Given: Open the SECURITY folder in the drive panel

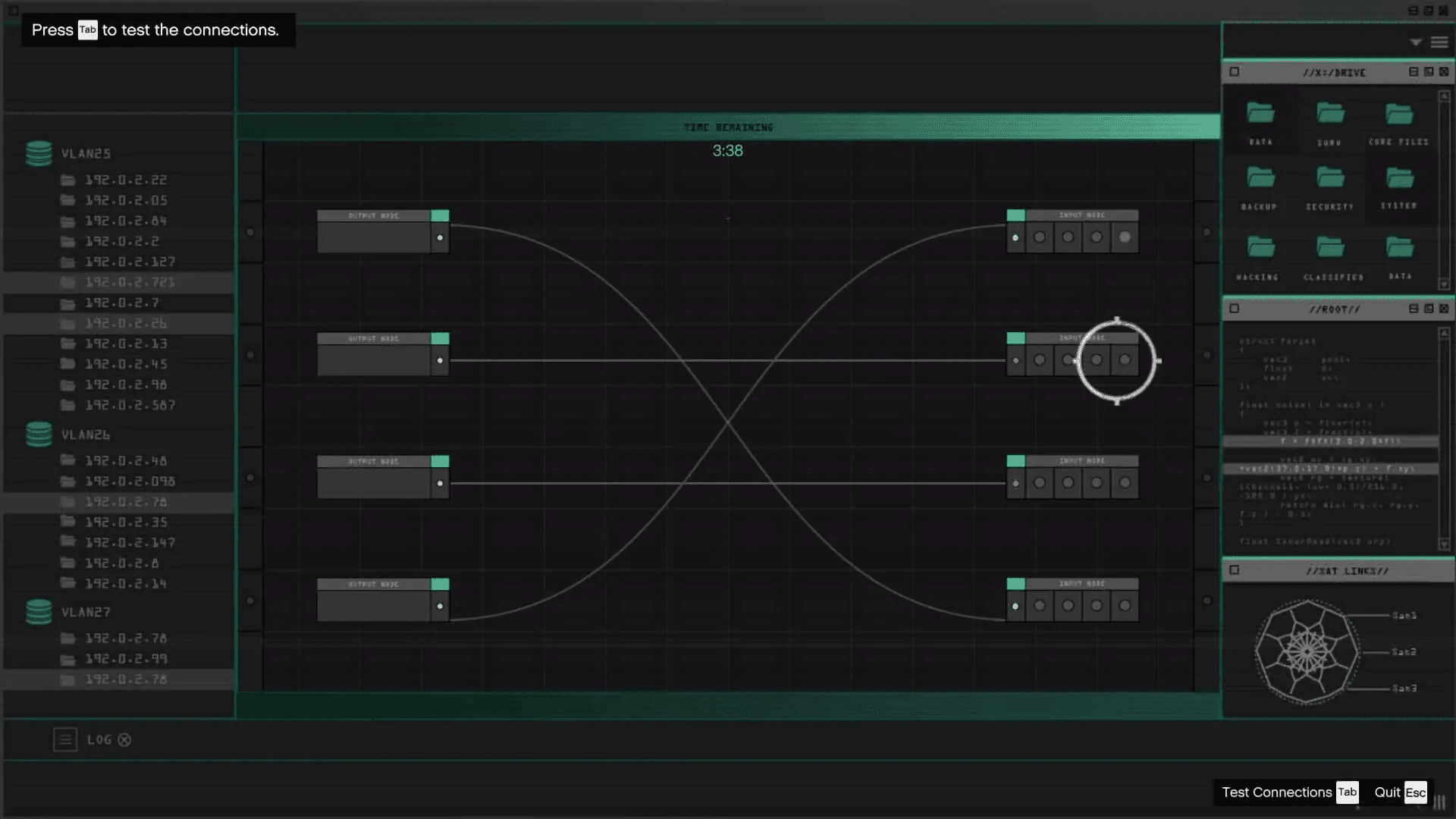Looking at the screenshot, I should (1330, 178).
